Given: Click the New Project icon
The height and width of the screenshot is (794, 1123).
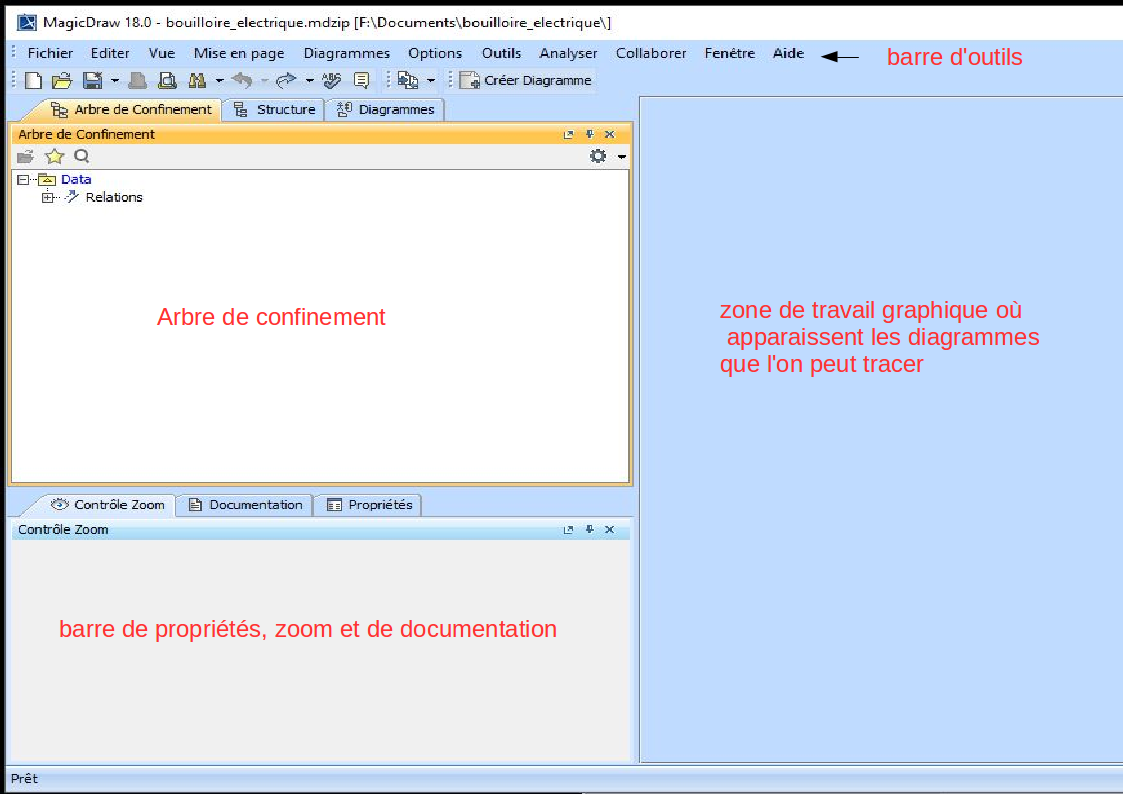Looking at the screenshot, I should pyautogui.click(x=33, y=81).
